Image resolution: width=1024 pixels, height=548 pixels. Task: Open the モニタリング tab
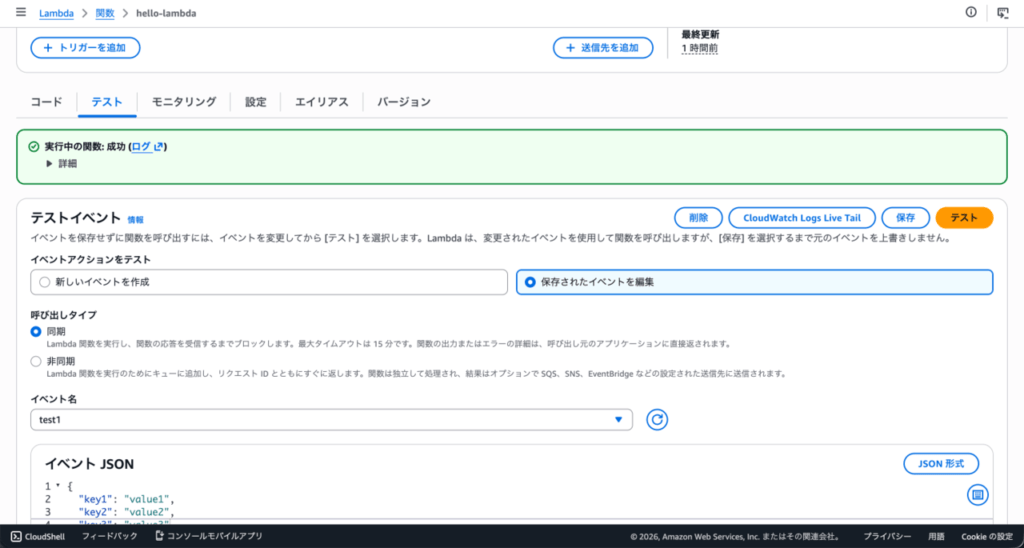tap(184, 102)
